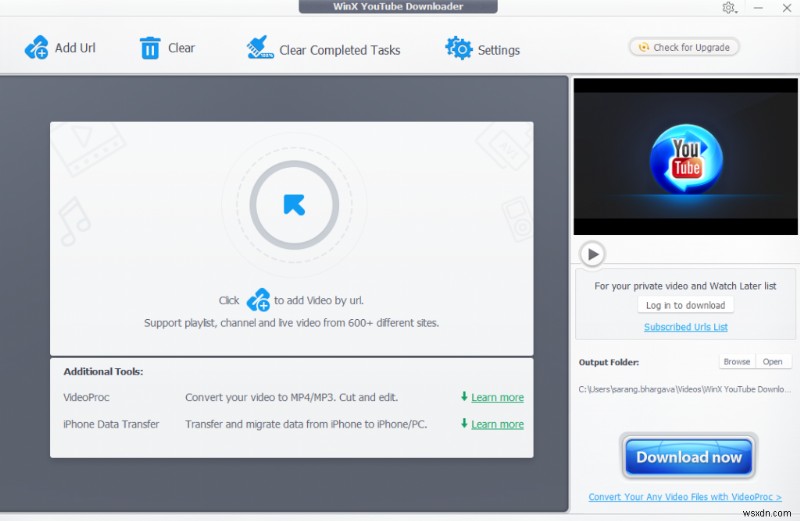Open the Subscribed Urls List link
This screenshot has width=800, height=521.
pos(685,327)
